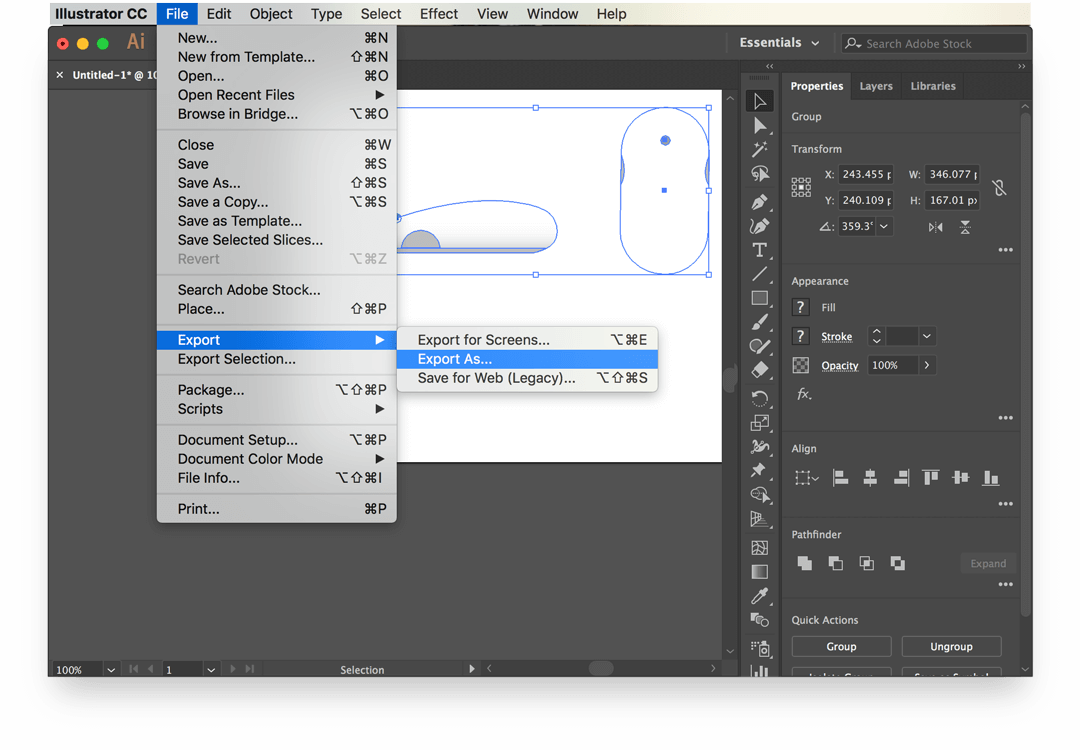This screenshot has height=750, width=1080.
Task: Click the Group quick action button
Action: click(841, 647)
